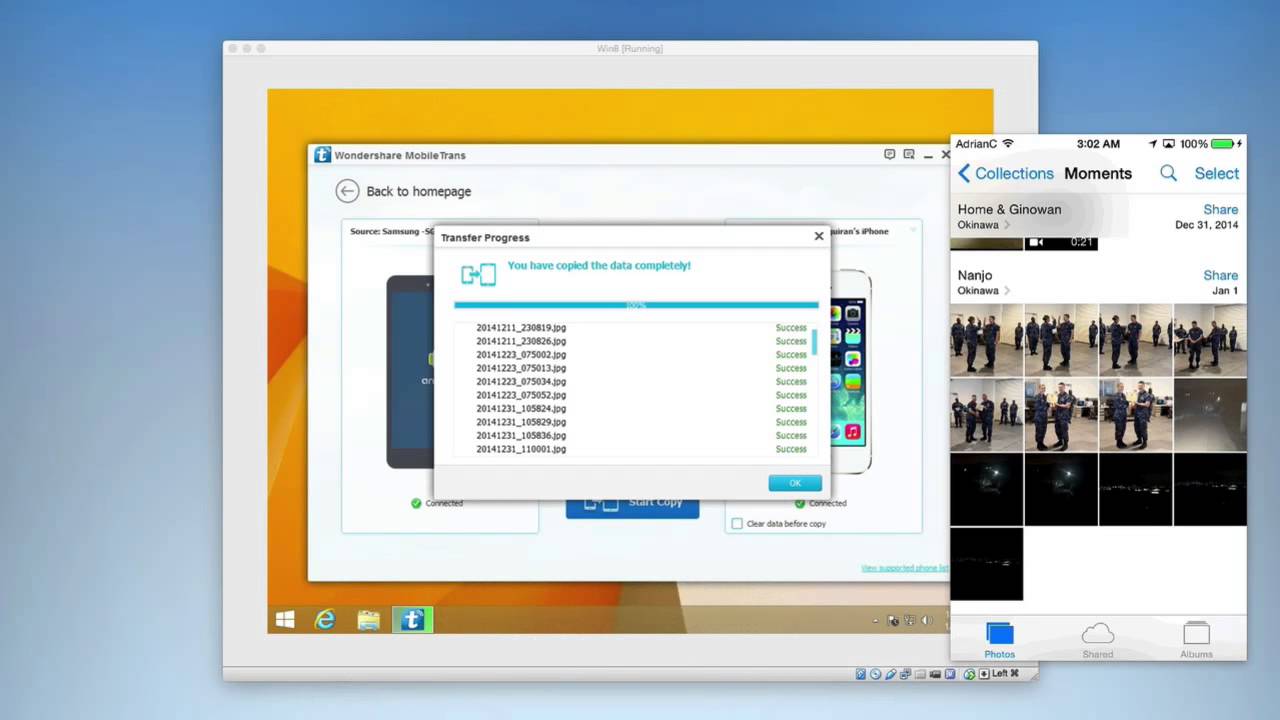1280x720 pixels.
Task: Open network tray icon
Action: point(909,620)
